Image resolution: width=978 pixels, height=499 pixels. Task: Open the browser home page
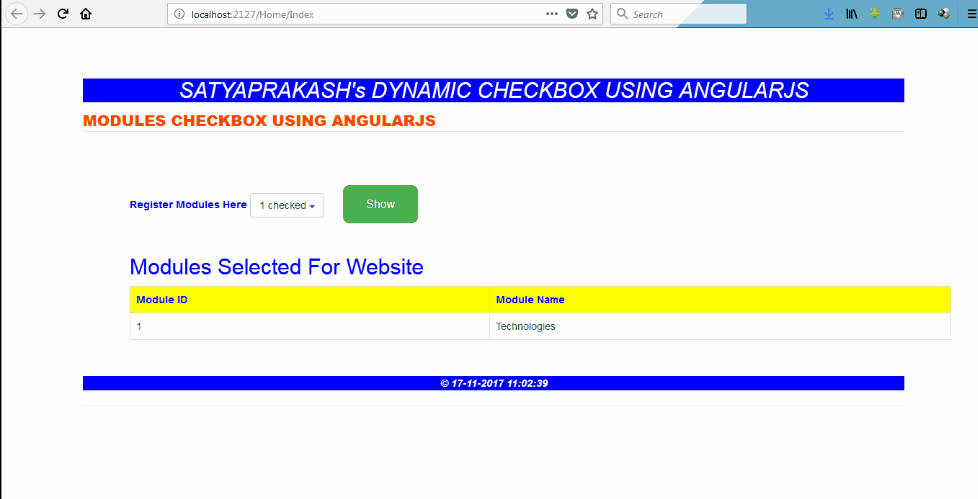(85, 14)
